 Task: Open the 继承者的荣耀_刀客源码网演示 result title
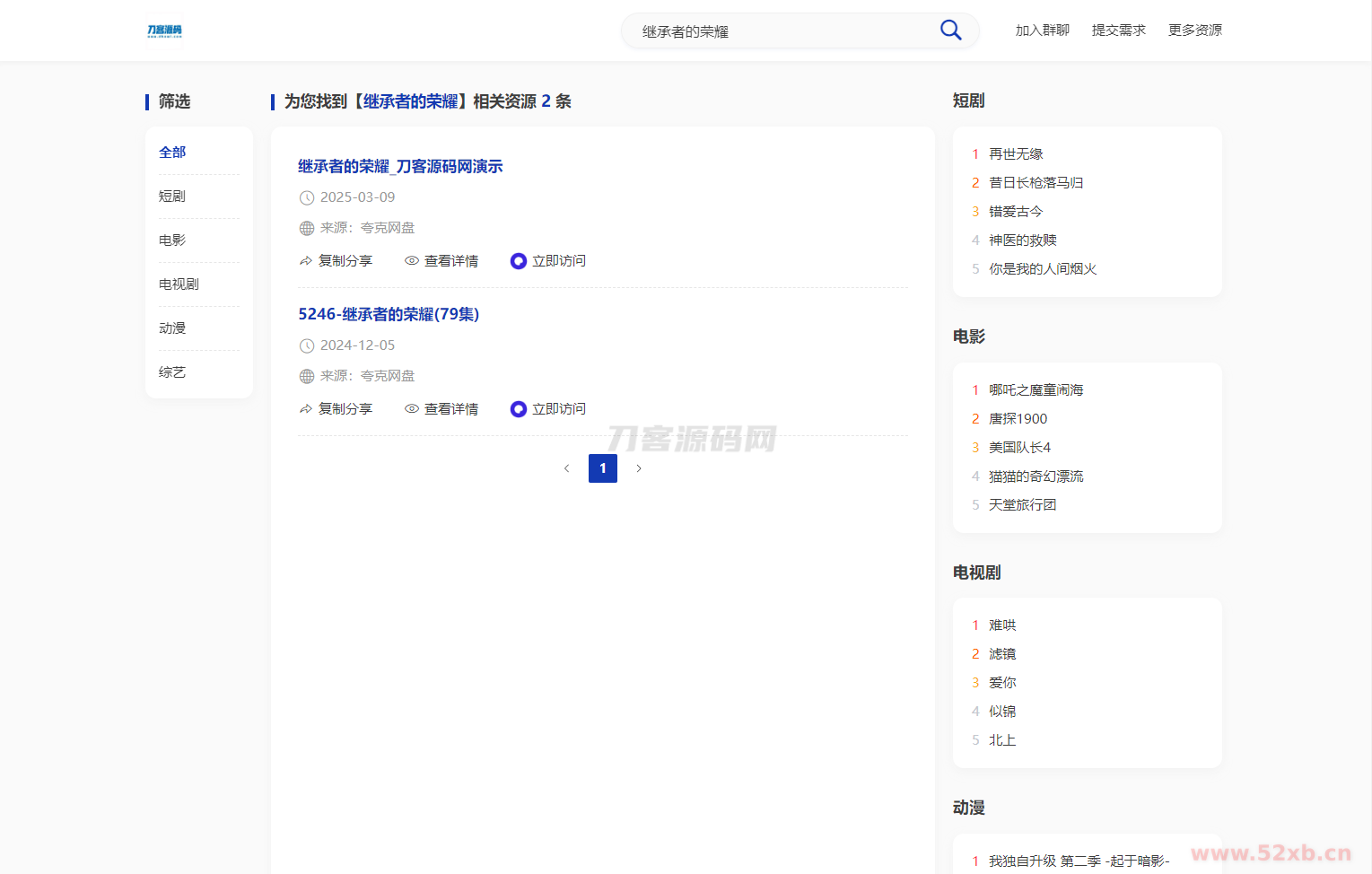(400, 167)
